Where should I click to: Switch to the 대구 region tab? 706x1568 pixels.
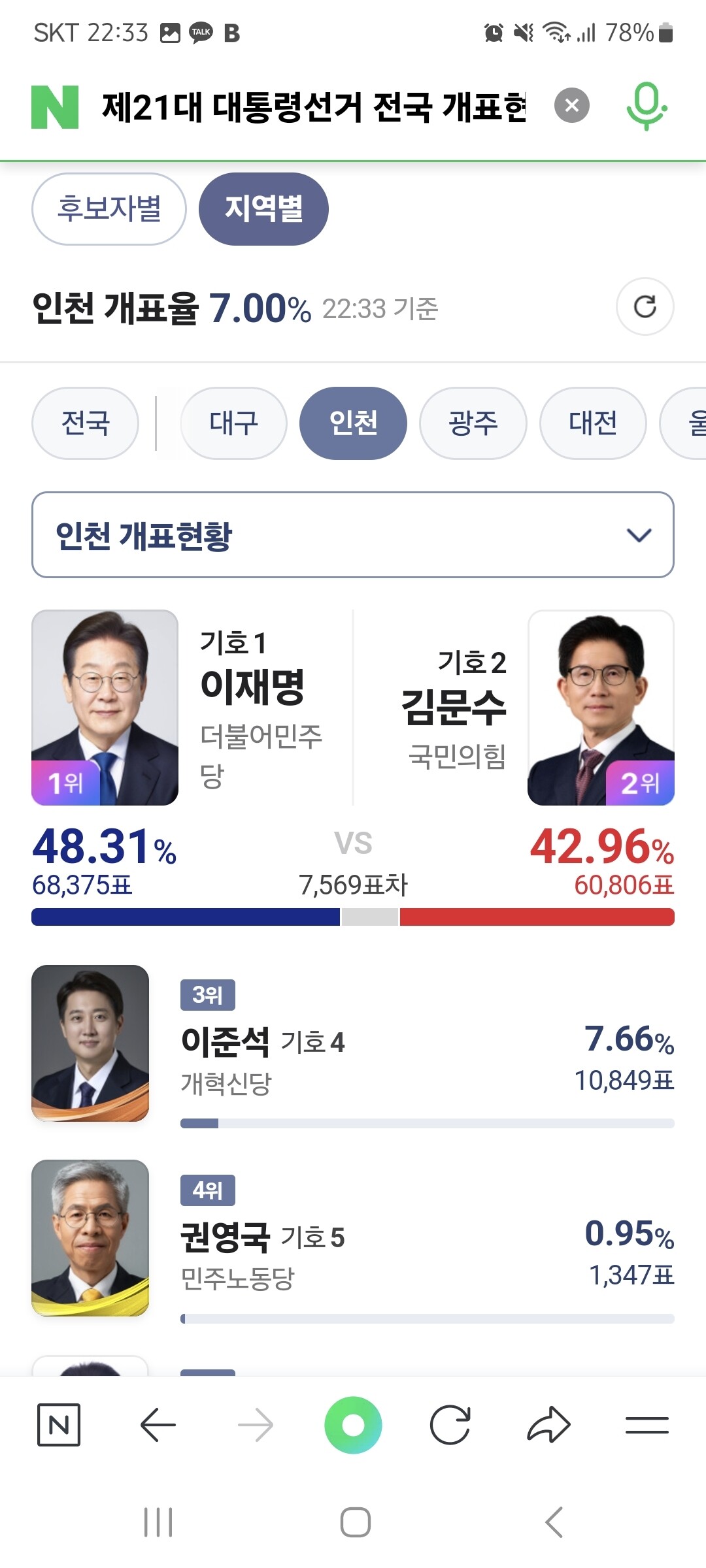click(233, 423)
